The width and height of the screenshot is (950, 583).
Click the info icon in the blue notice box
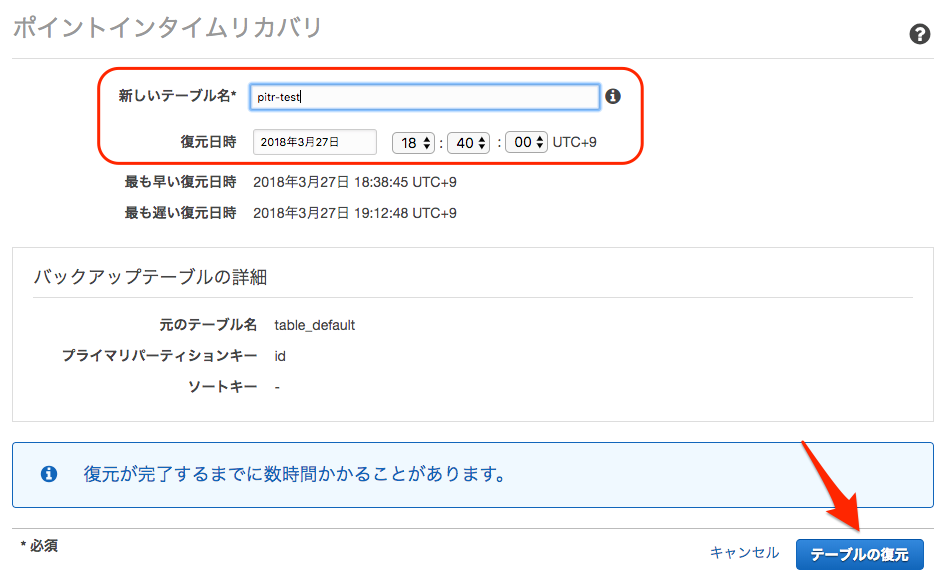[49, 474]
